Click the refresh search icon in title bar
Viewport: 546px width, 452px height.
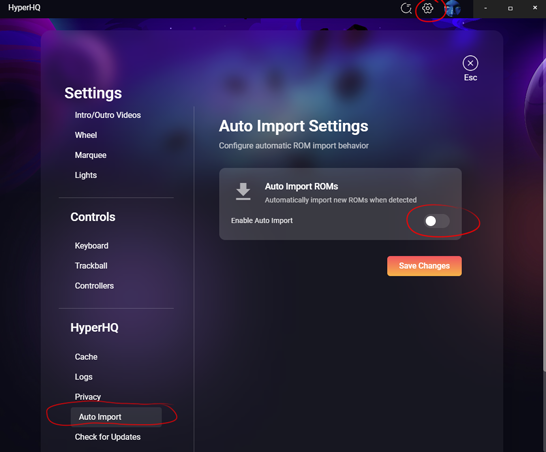pos(406,8)
